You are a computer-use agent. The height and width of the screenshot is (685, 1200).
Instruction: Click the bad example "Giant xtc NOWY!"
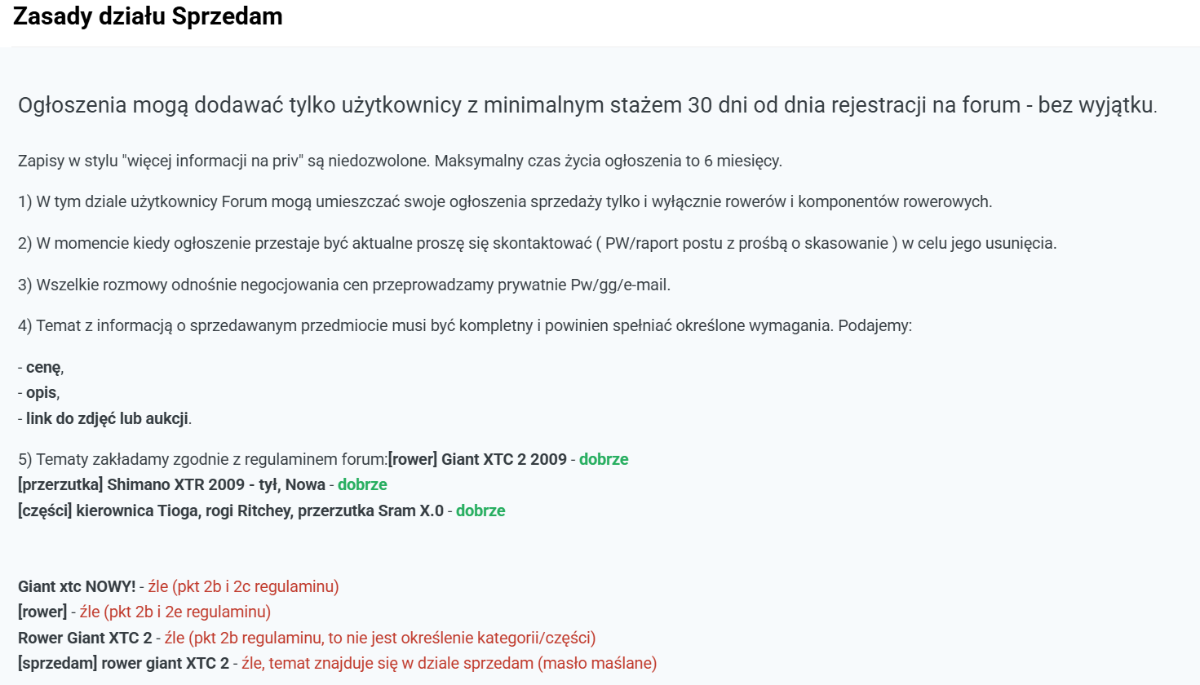[x=77, y=586]
